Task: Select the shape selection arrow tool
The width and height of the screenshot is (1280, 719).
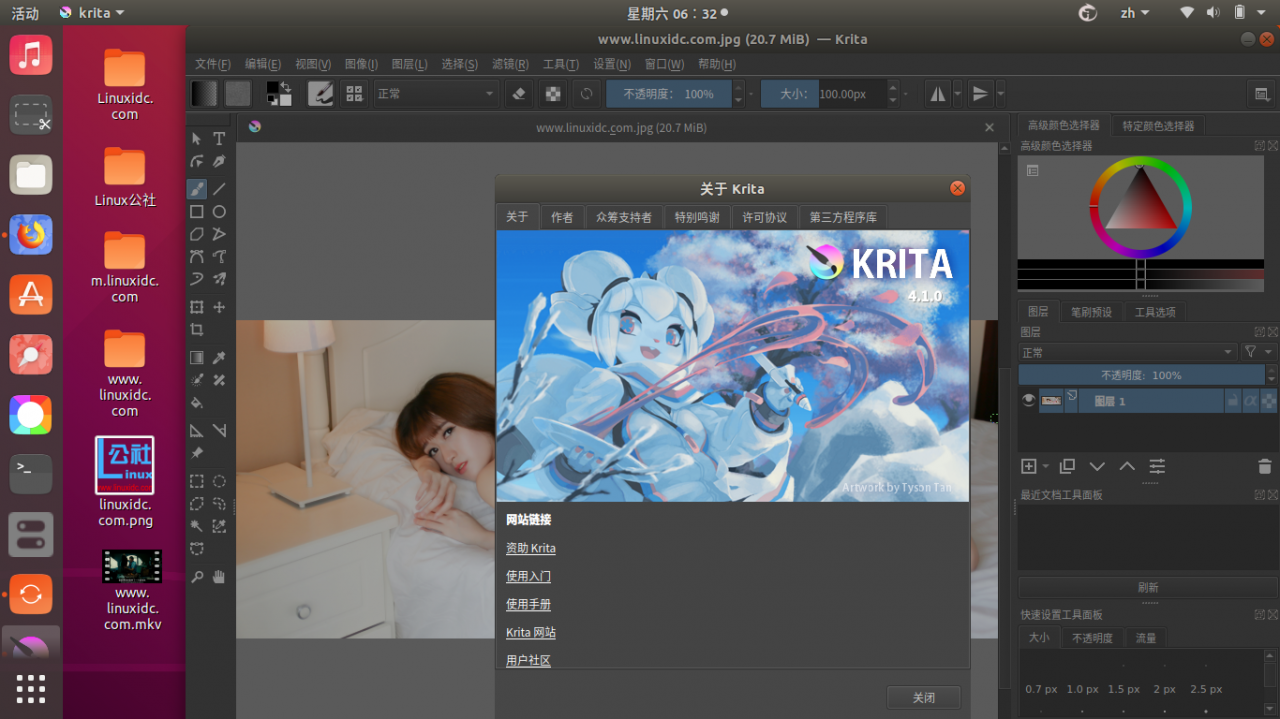Action: click(x=197, y=139)
